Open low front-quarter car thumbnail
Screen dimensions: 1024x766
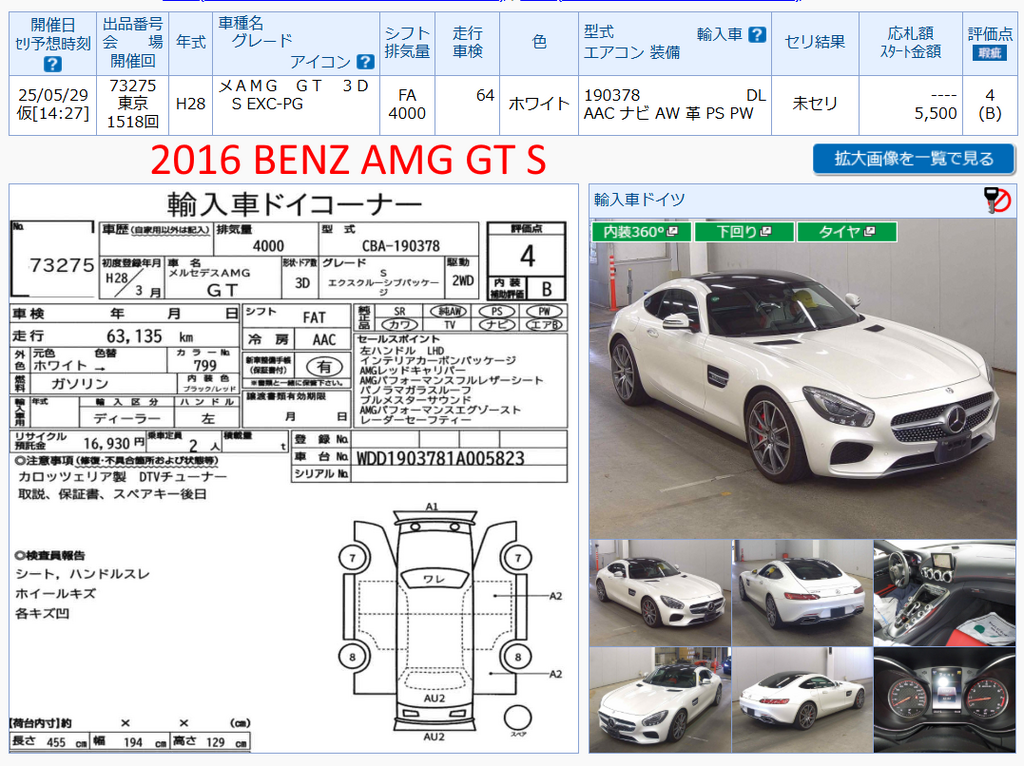[660, 699]
